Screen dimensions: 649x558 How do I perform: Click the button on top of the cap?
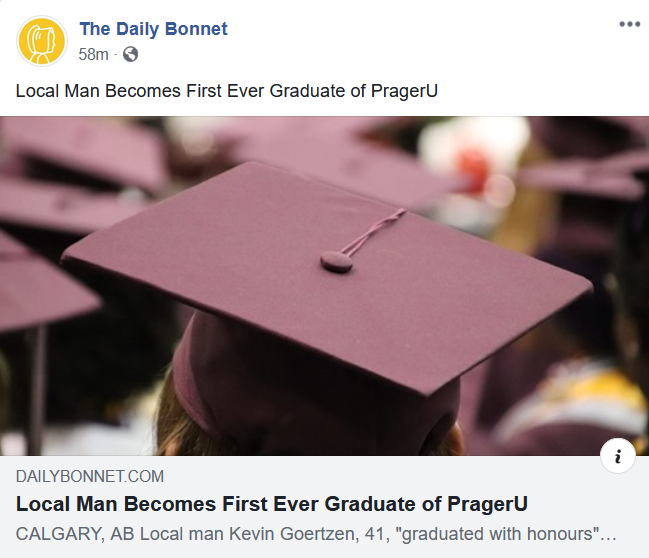point(337,262)
